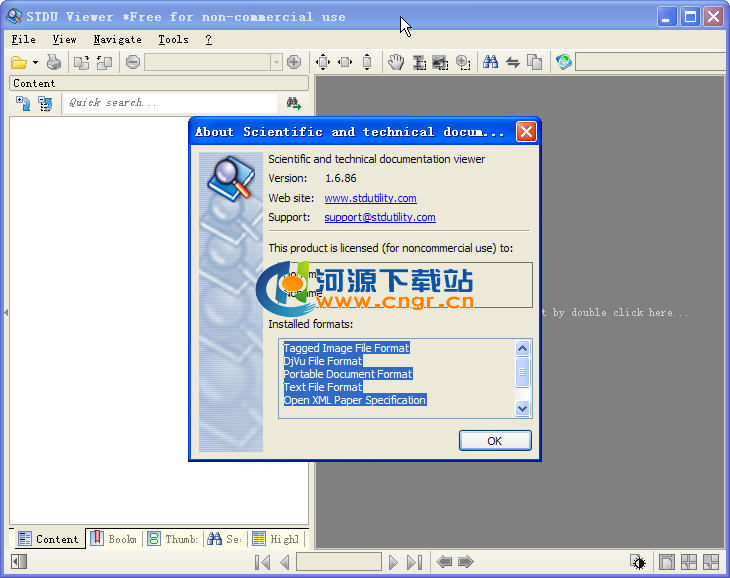Switch to the Content tab
The height and width of the screenshot is (578, 730).
point(48,539)
